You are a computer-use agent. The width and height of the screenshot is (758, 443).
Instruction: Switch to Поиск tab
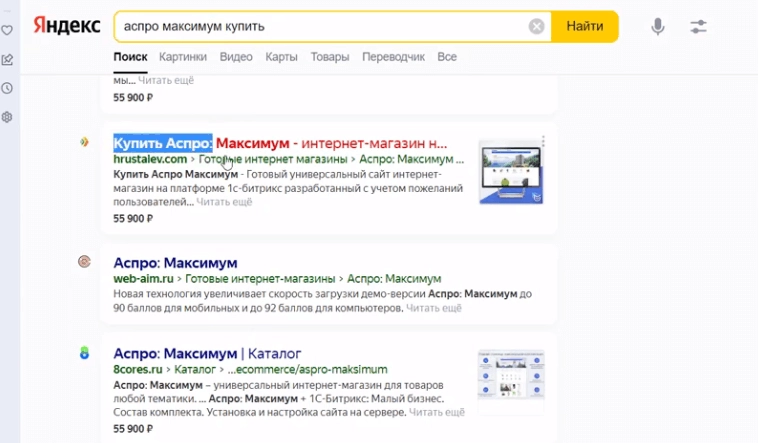130,57
